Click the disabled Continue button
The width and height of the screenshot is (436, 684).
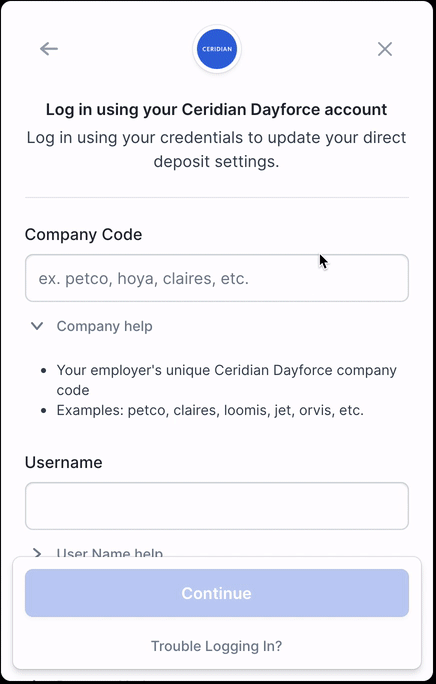217,593
